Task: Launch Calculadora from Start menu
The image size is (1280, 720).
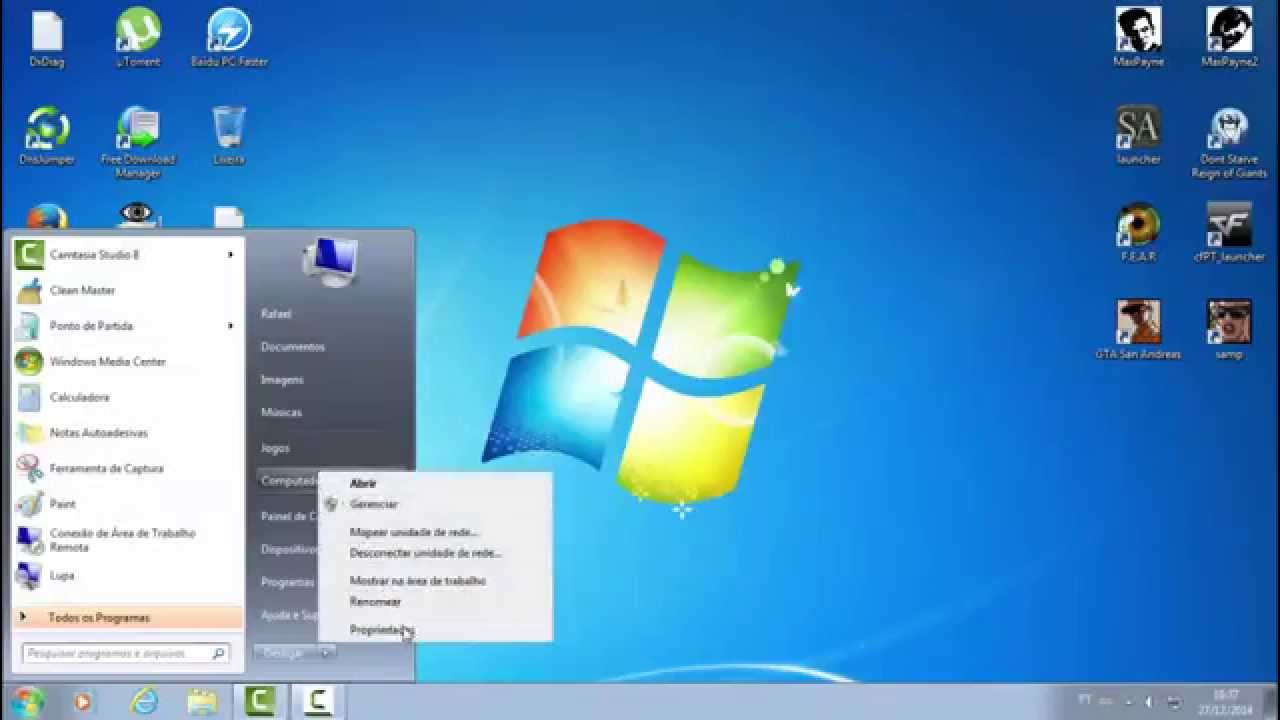Action: (128, 397)
